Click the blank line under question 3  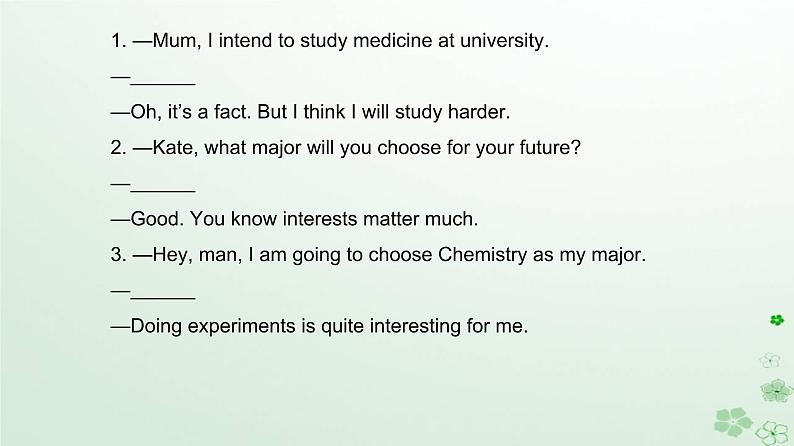(x=163, y=298)
